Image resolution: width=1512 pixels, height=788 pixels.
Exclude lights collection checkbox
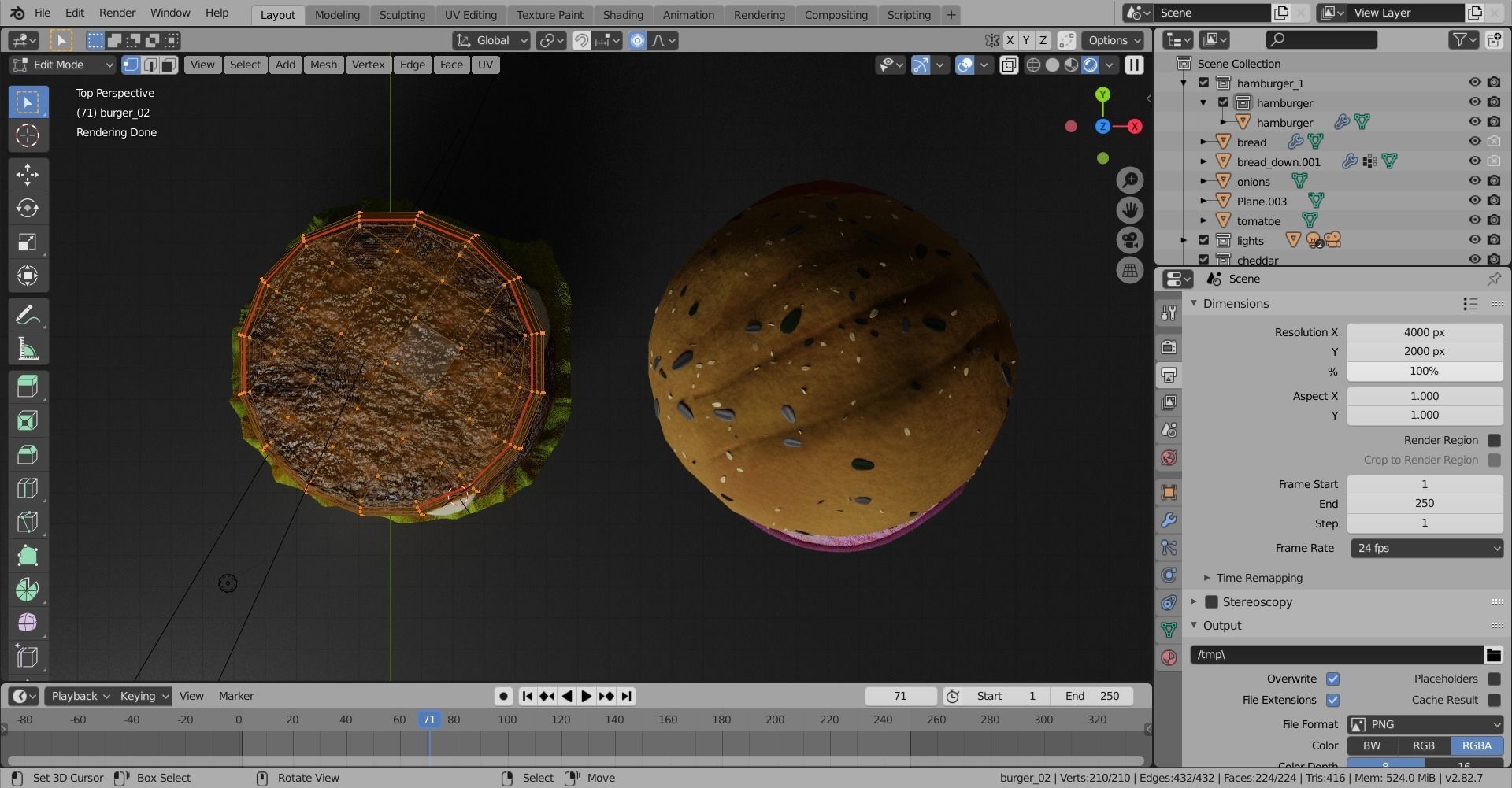tap(1203, 240)
